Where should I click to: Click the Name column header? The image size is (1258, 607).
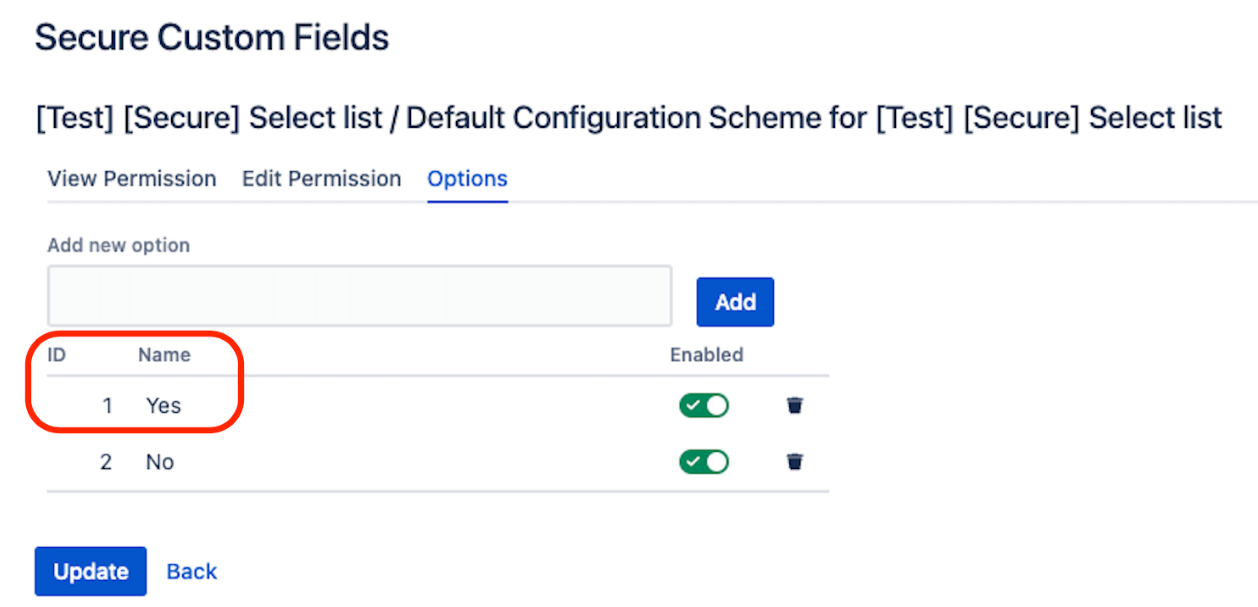coord(164,355)
